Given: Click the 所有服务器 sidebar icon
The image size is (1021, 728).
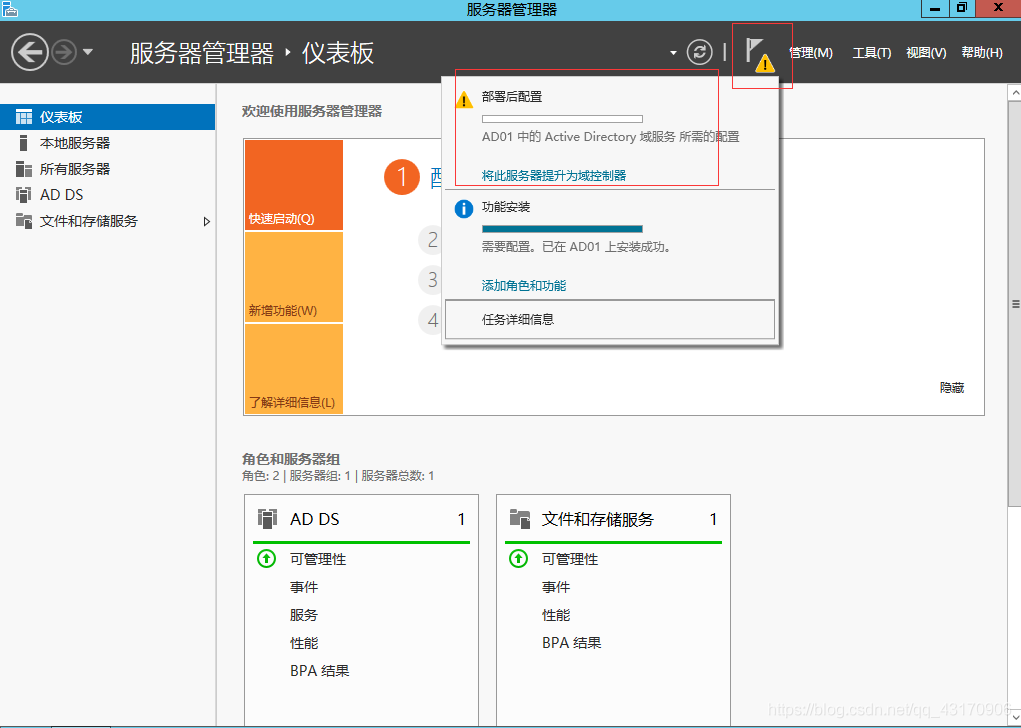Looking at the screenshot, I should click(x=24, y=169).
